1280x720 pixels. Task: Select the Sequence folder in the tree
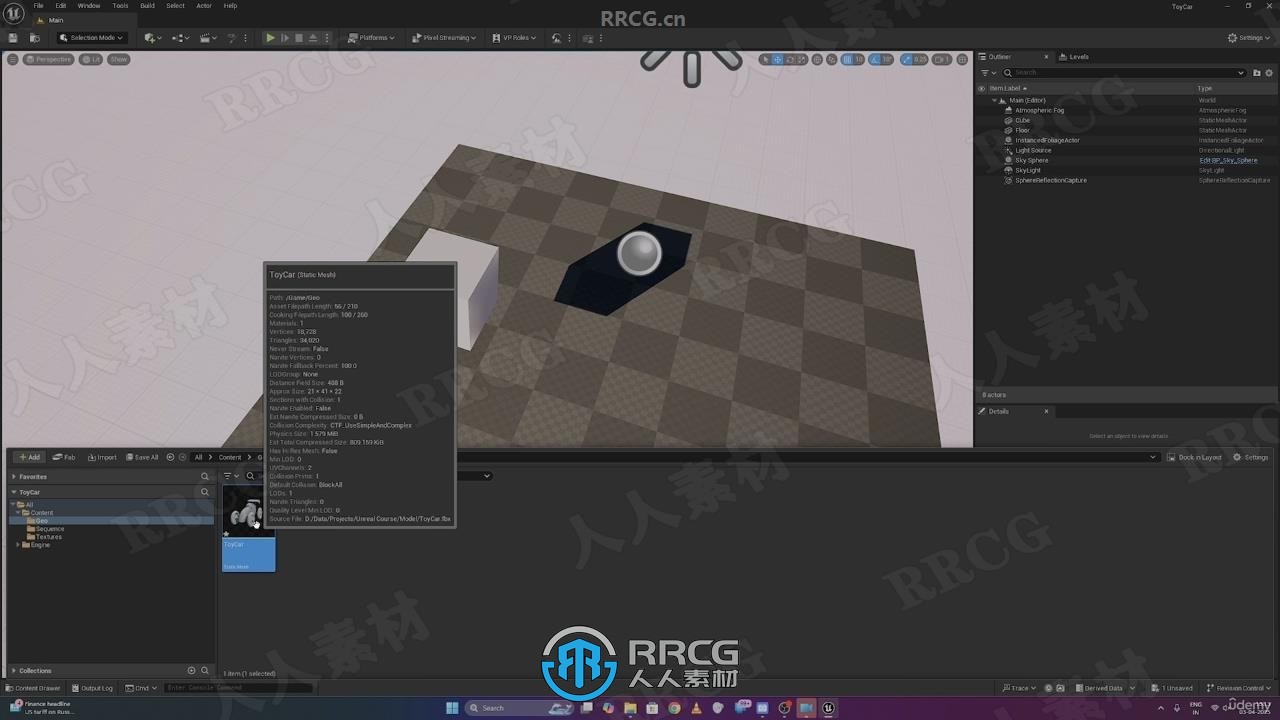pyautogui.click(x=49, y=529)
